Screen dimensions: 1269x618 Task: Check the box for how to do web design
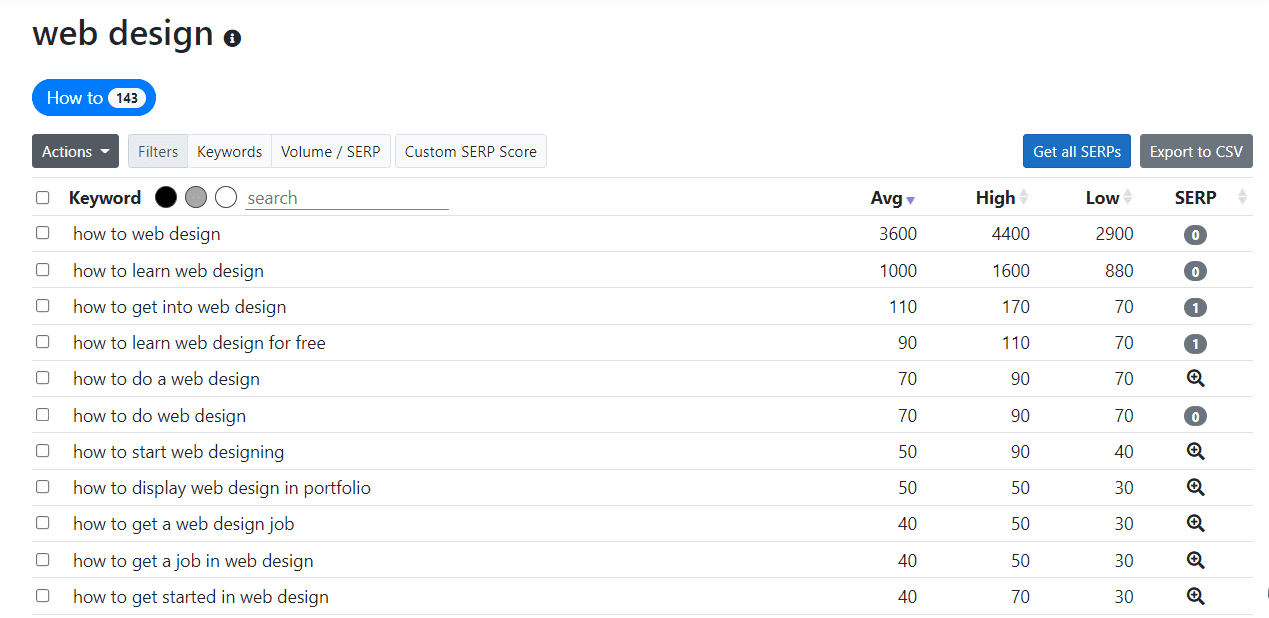click(42, 414)
